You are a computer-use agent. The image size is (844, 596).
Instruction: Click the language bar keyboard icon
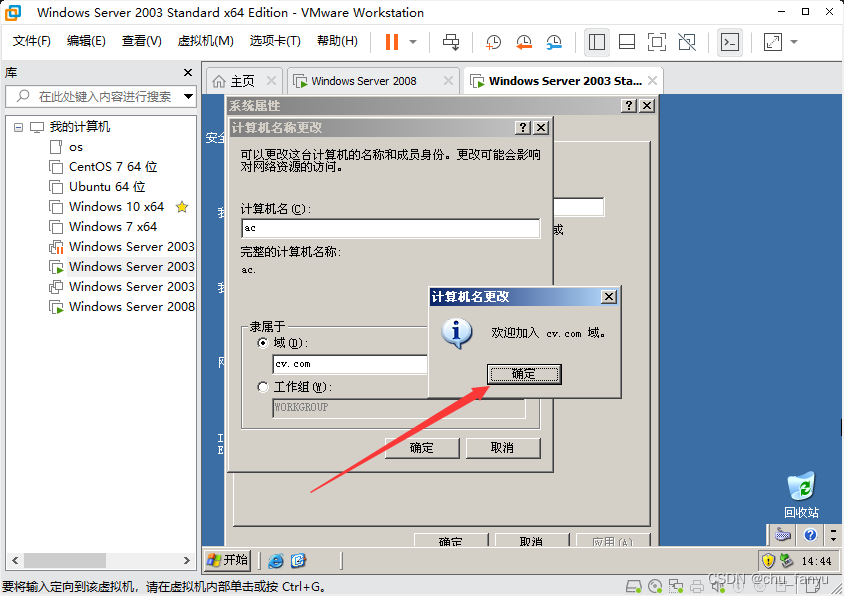coord(783,535)
